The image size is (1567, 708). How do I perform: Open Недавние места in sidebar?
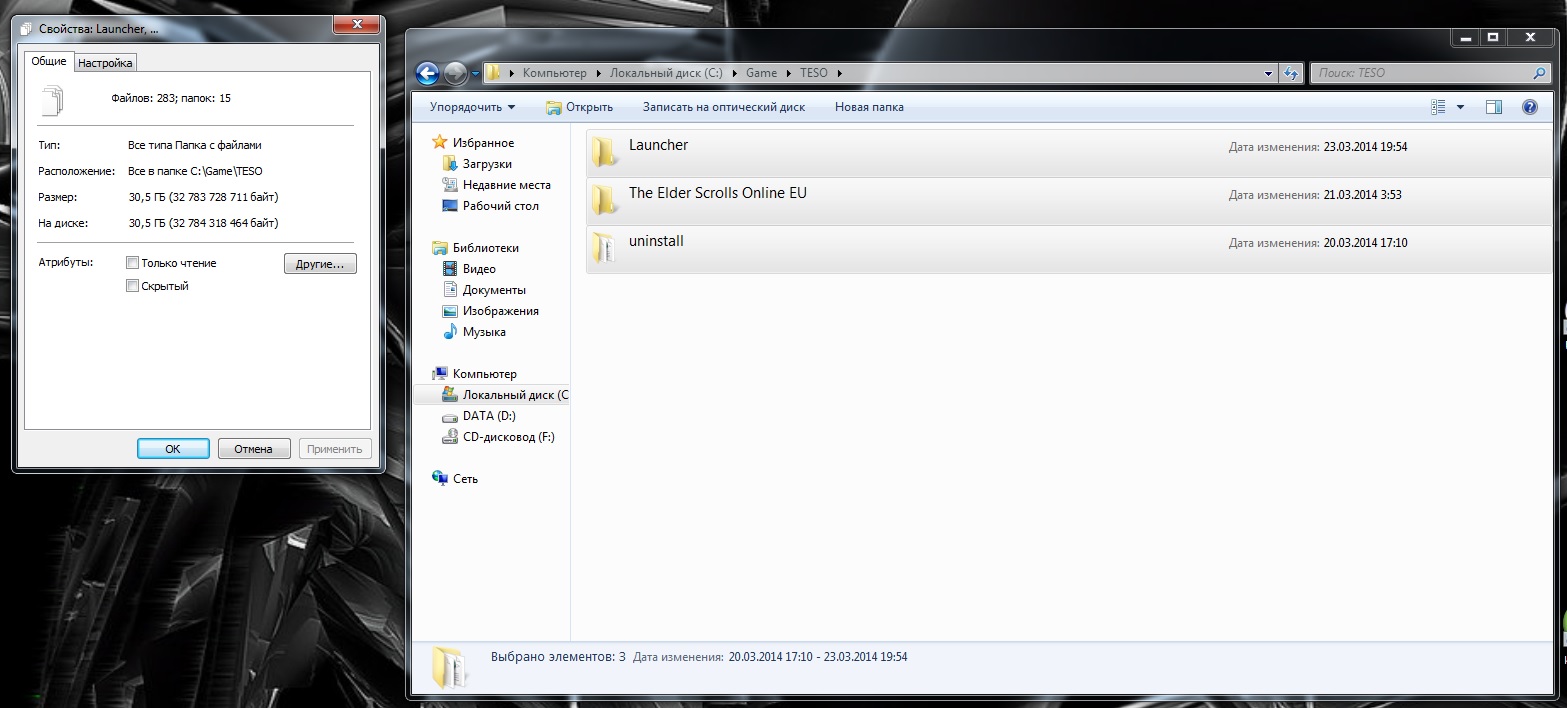(506, 185)
